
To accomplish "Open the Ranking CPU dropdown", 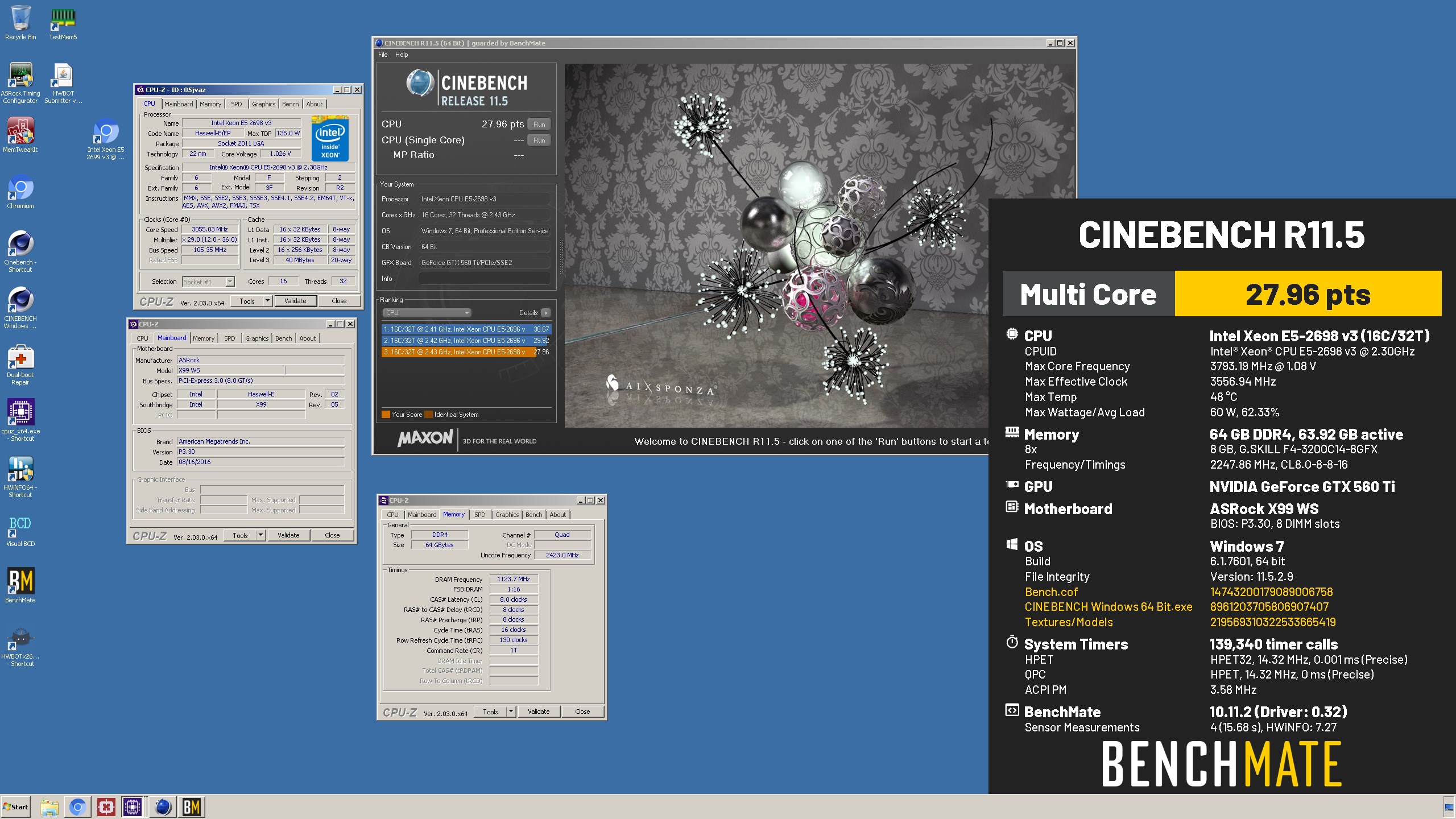I will point(427,313).
